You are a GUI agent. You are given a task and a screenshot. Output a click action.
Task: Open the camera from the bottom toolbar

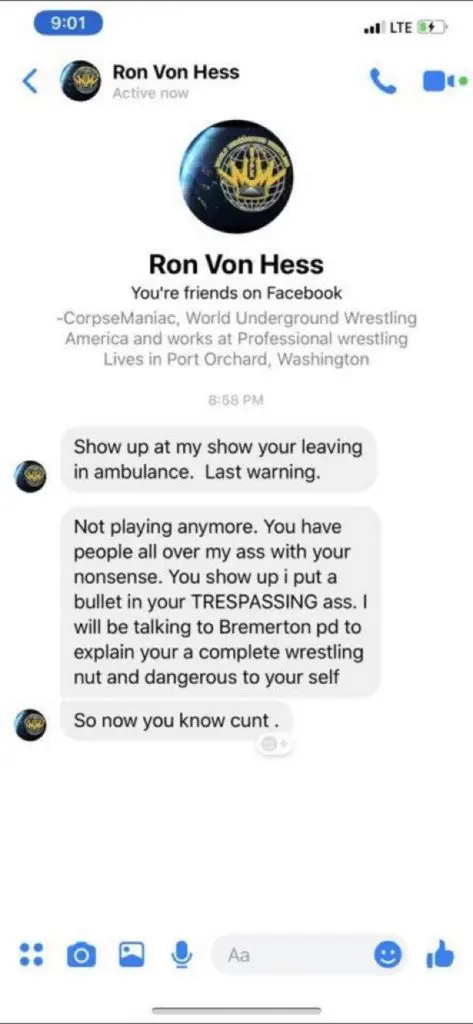click(x=81, y=955)
